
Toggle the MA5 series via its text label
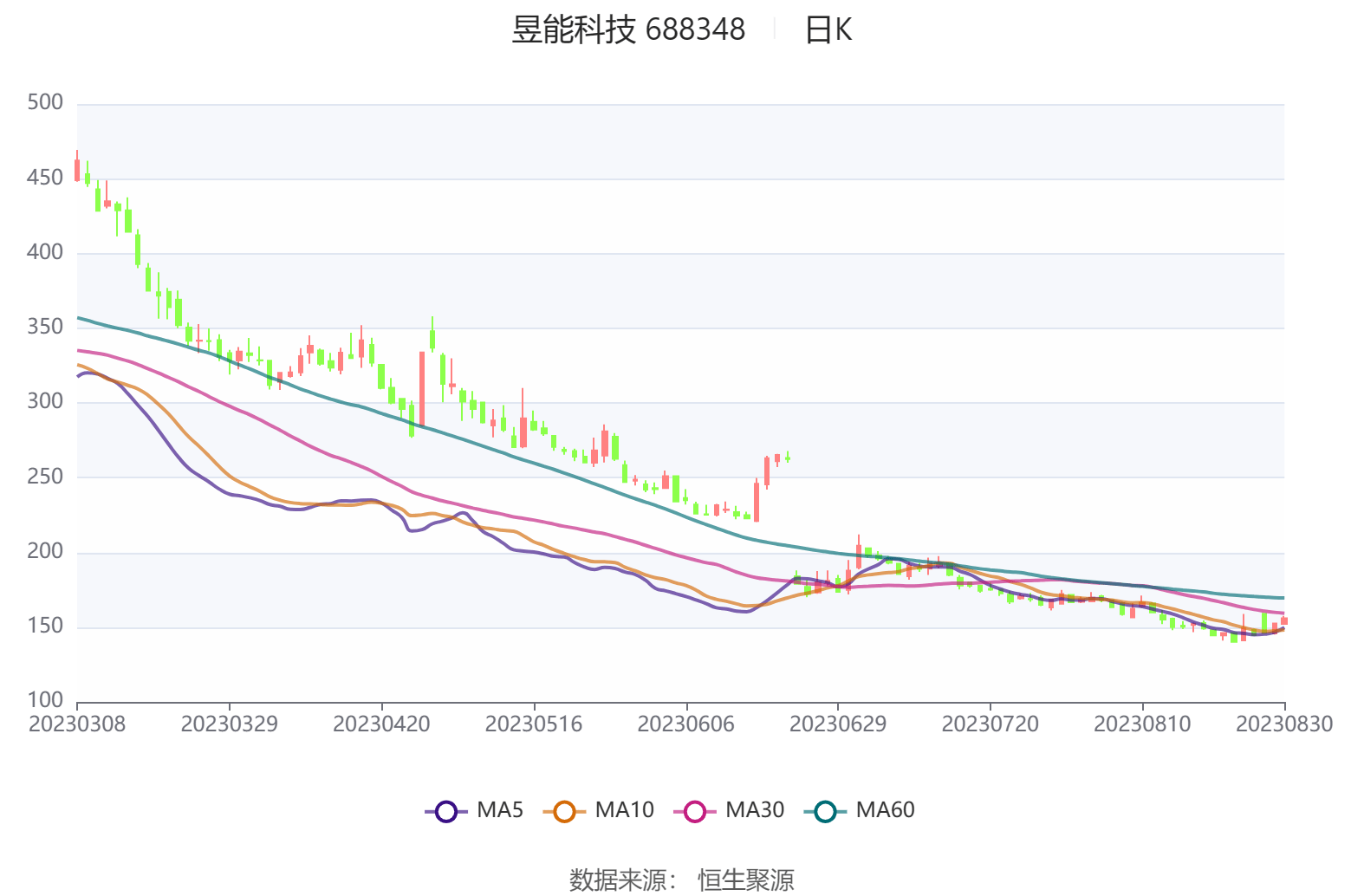[500, 810]
